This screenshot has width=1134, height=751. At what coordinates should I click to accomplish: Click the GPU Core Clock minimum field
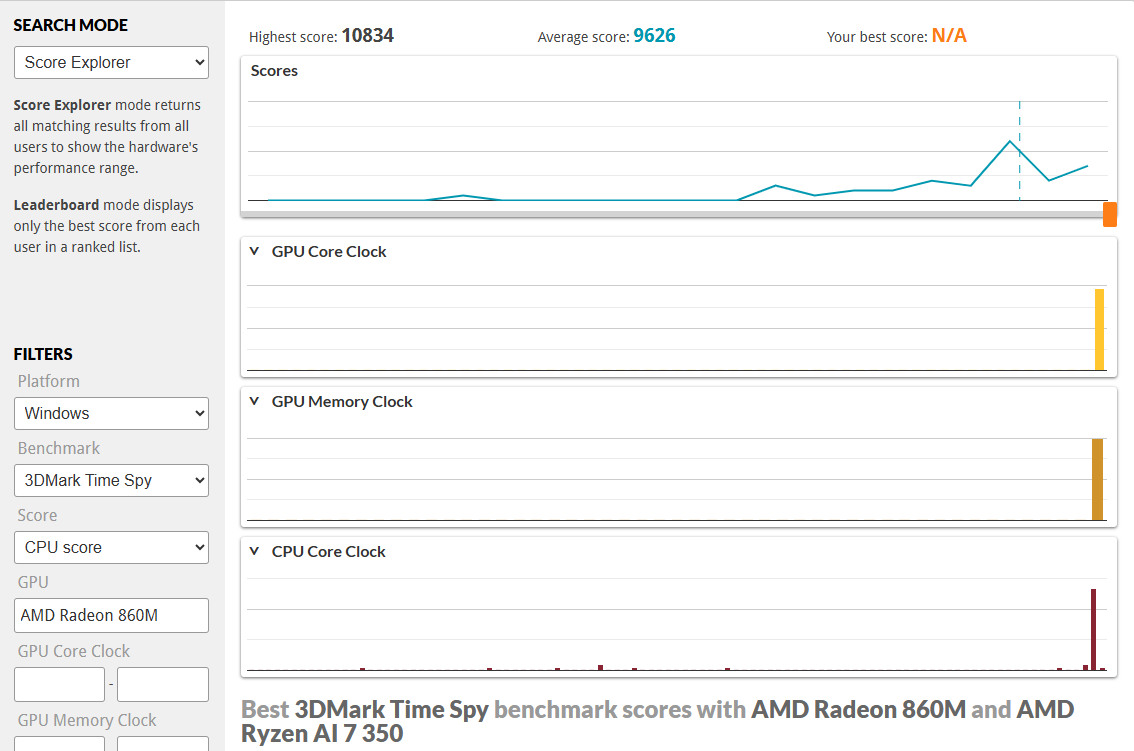pyautogui.click(x=59, y=684)
